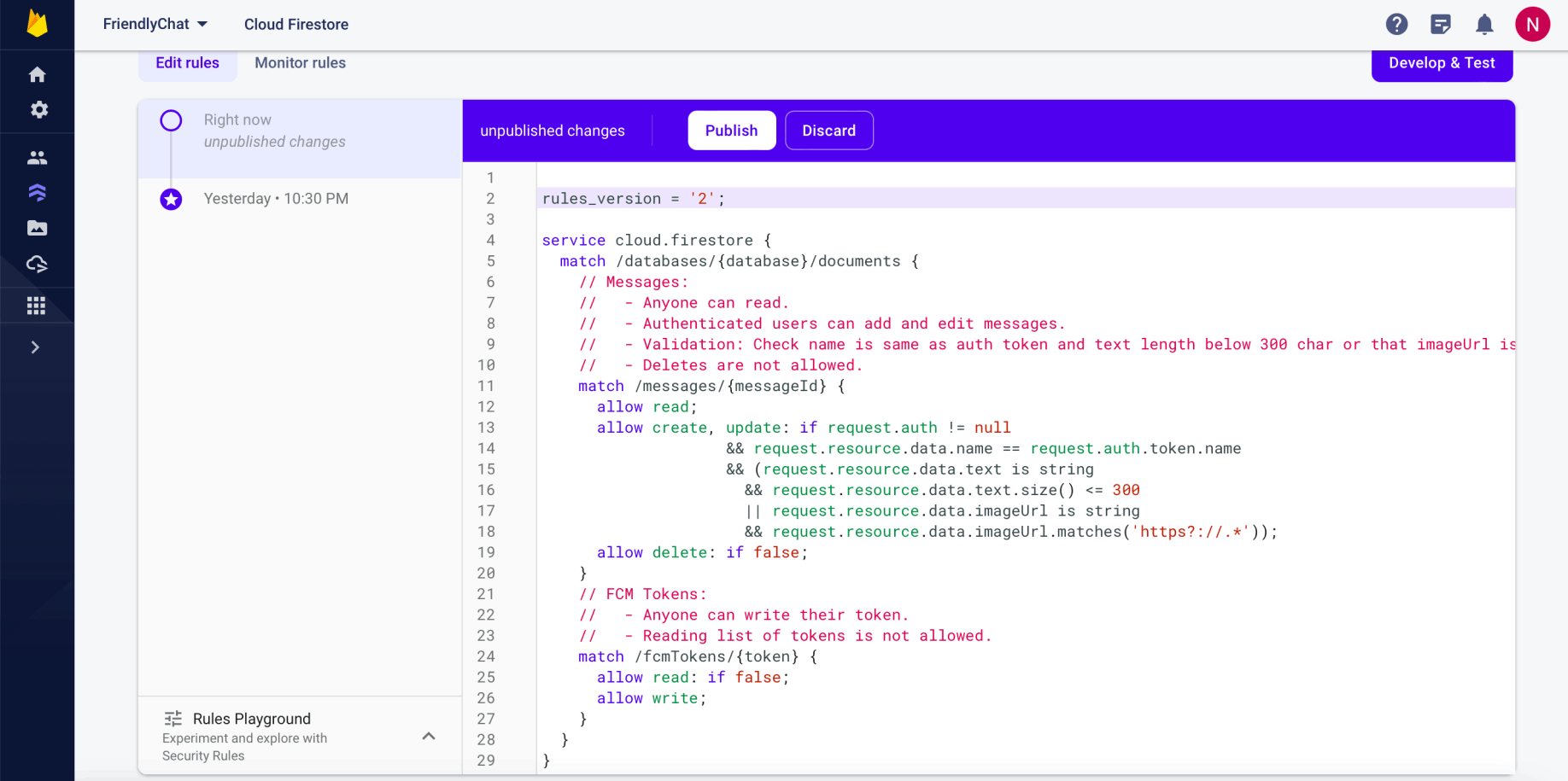This screenshot has width=1568, height=781.
Task: Switch to Monitor rules tab
Action: 300,63
